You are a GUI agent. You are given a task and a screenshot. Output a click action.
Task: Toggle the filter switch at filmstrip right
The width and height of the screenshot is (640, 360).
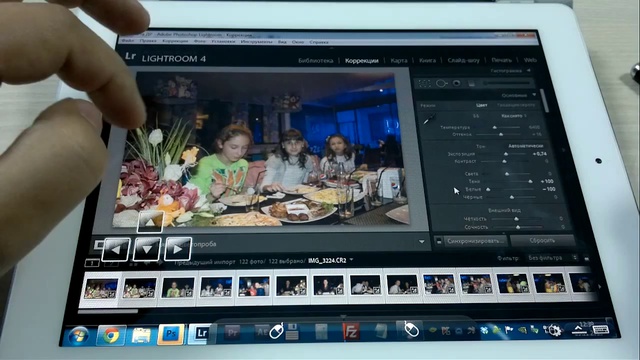[587, 258]
